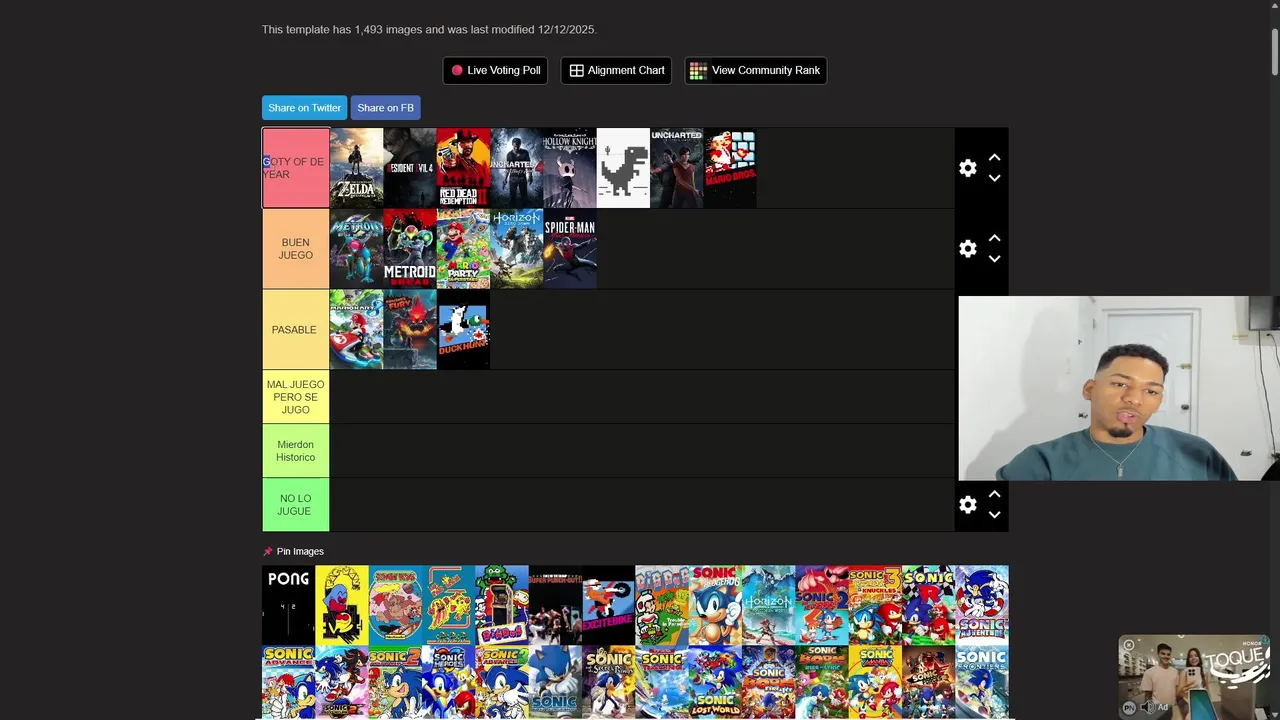The height and width of the screenshot is (720, 1280).
Task: Move BUEN JUEGO row up
Action: tap(994, 239)
